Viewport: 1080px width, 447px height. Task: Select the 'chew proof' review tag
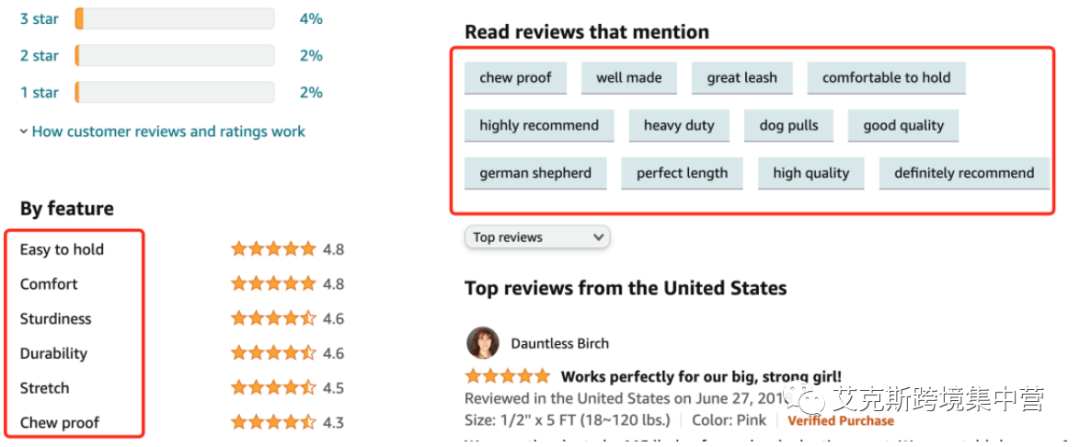coord(515,78)
